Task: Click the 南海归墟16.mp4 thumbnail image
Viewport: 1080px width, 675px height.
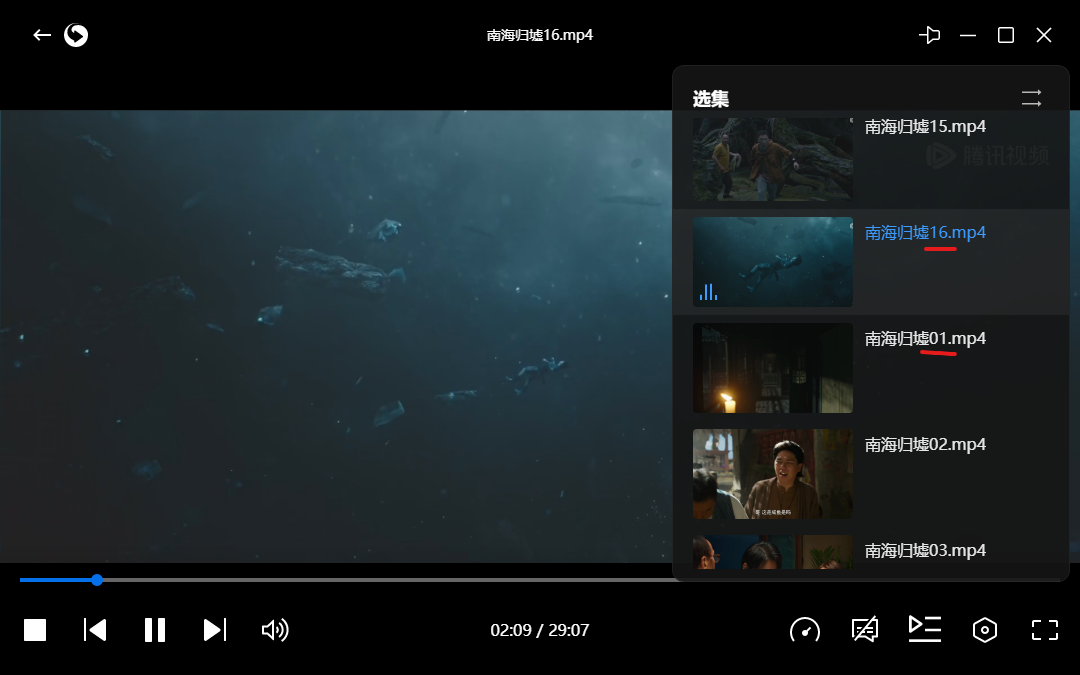Action: (772, 262)
